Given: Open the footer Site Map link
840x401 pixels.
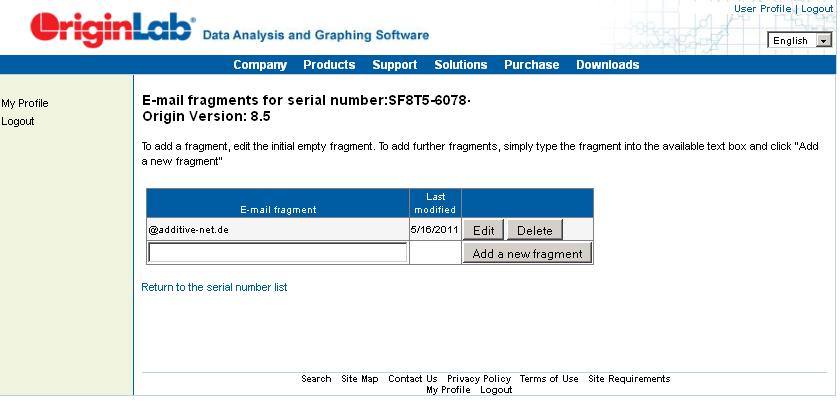Looking at the screenshot, I should (x=359, y=379).
